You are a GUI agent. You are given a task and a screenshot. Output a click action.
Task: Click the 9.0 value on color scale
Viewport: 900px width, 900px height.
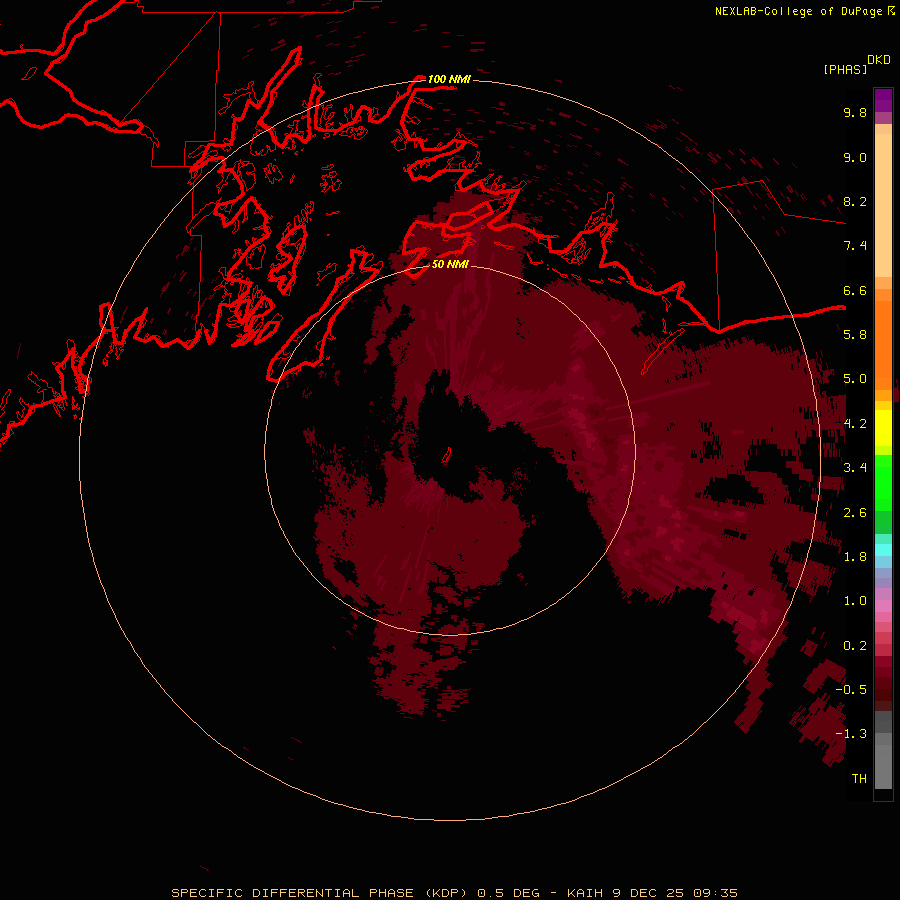coord(855,157)
